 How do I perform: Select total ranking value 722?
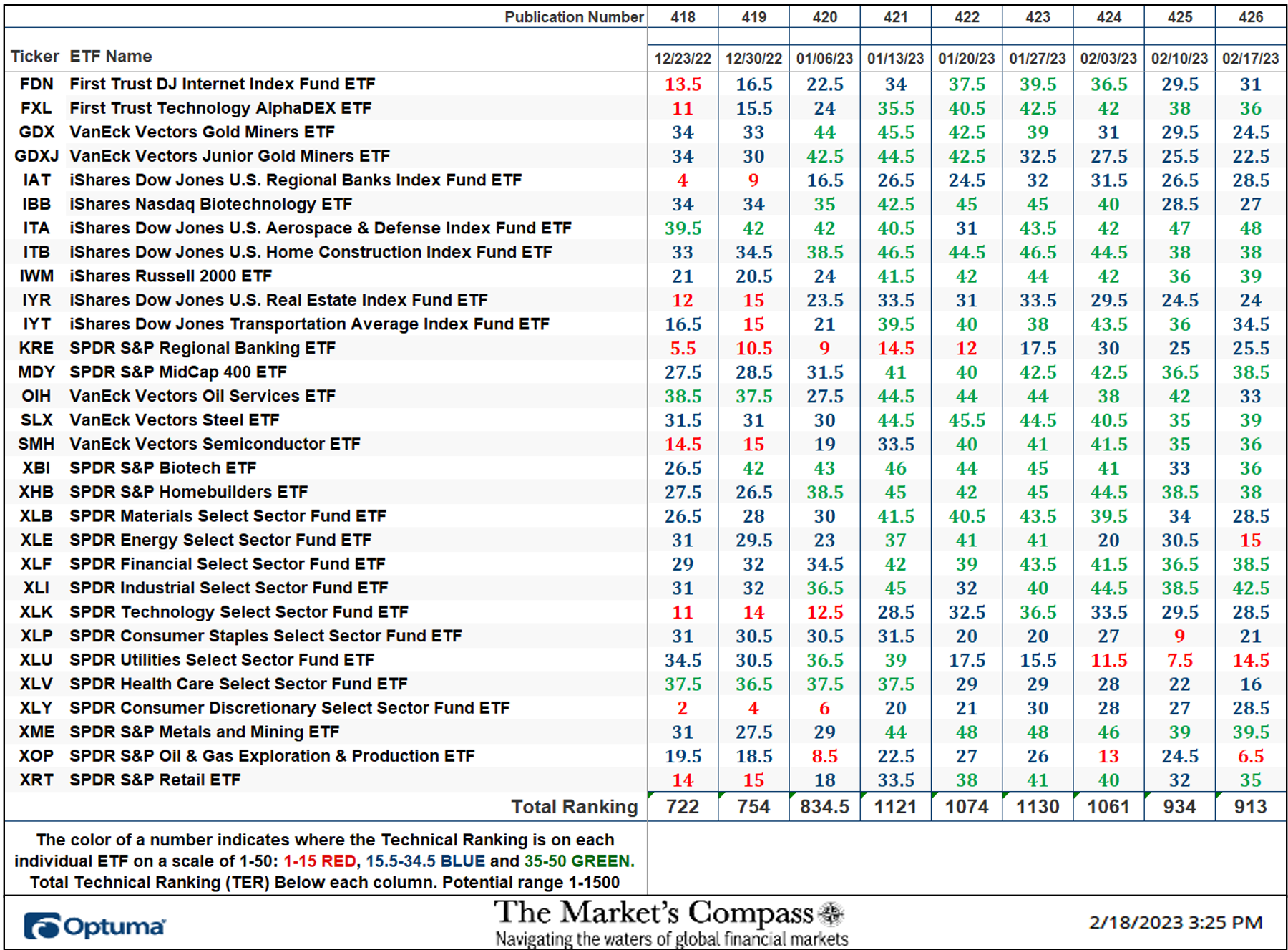[x=683, y=807]
